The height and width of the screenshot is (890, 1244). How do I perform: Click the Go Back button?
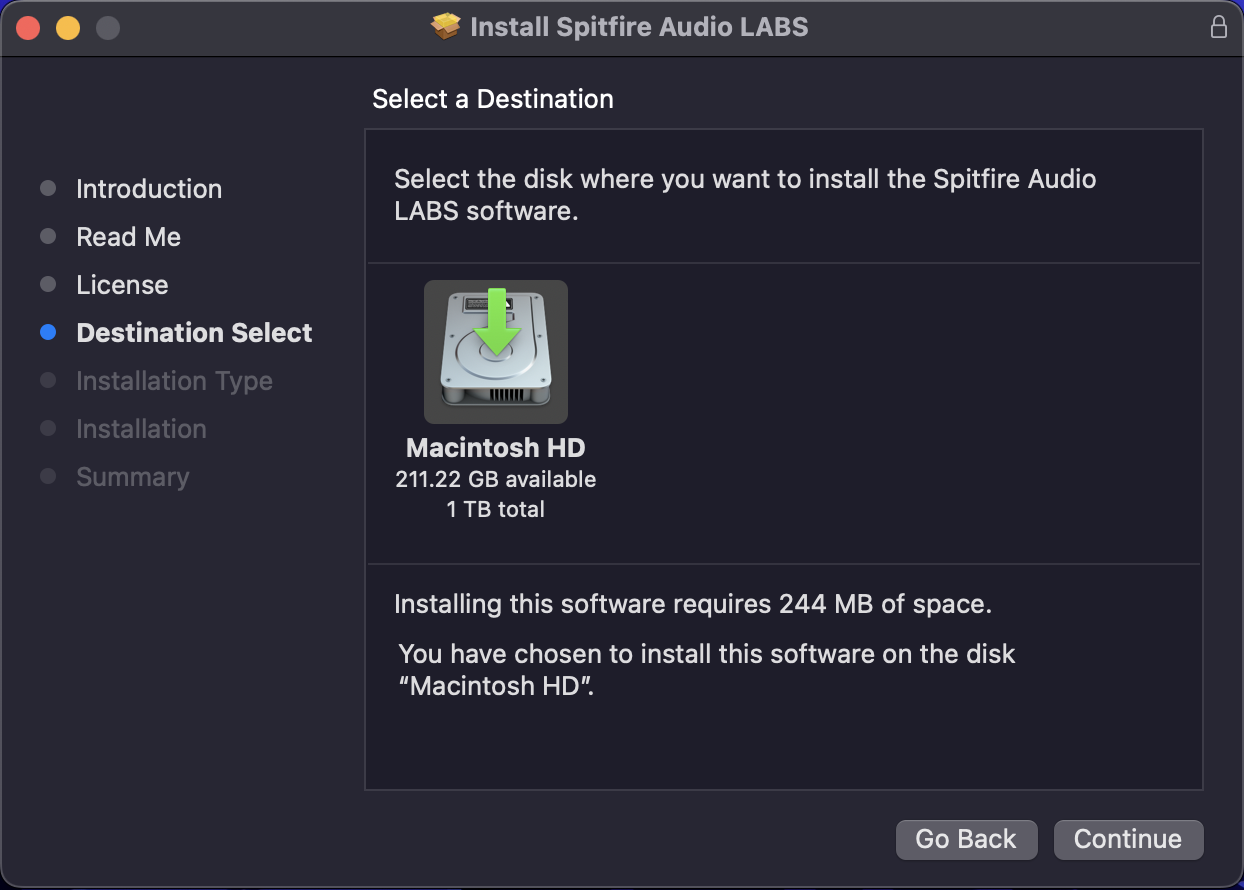point(966,839)
